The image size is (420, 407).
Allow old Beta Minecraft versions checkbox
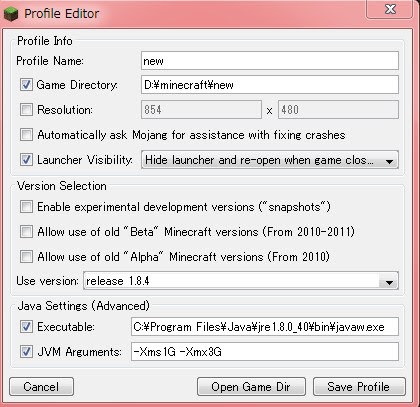point(26,231)
